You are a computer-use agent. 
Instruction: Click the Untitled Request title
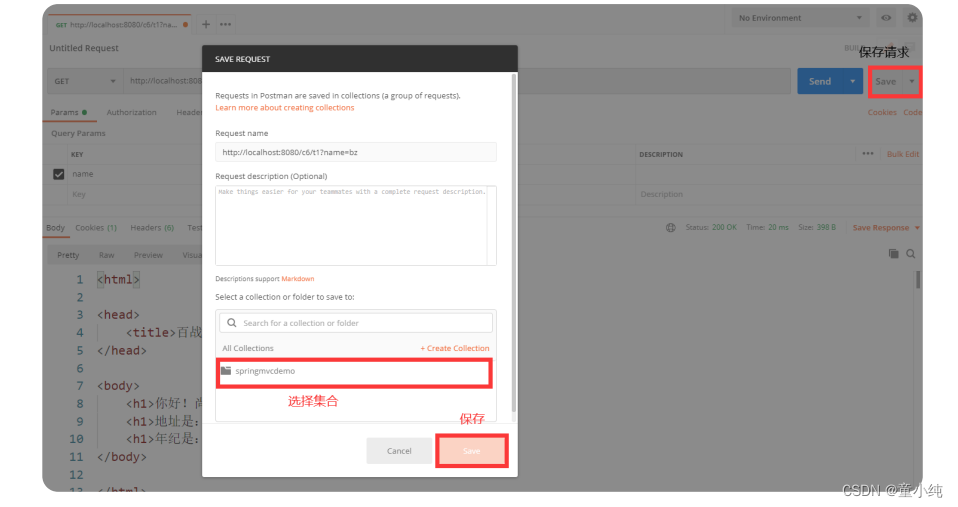pos(84,48)
